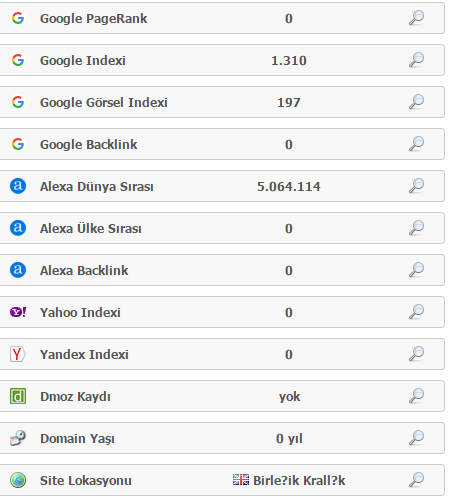Image resolution: width=453 pixels, height=499 pixels.
Task: Click magnifier for Yahoo Indexi
Action: tap(416, 312)
